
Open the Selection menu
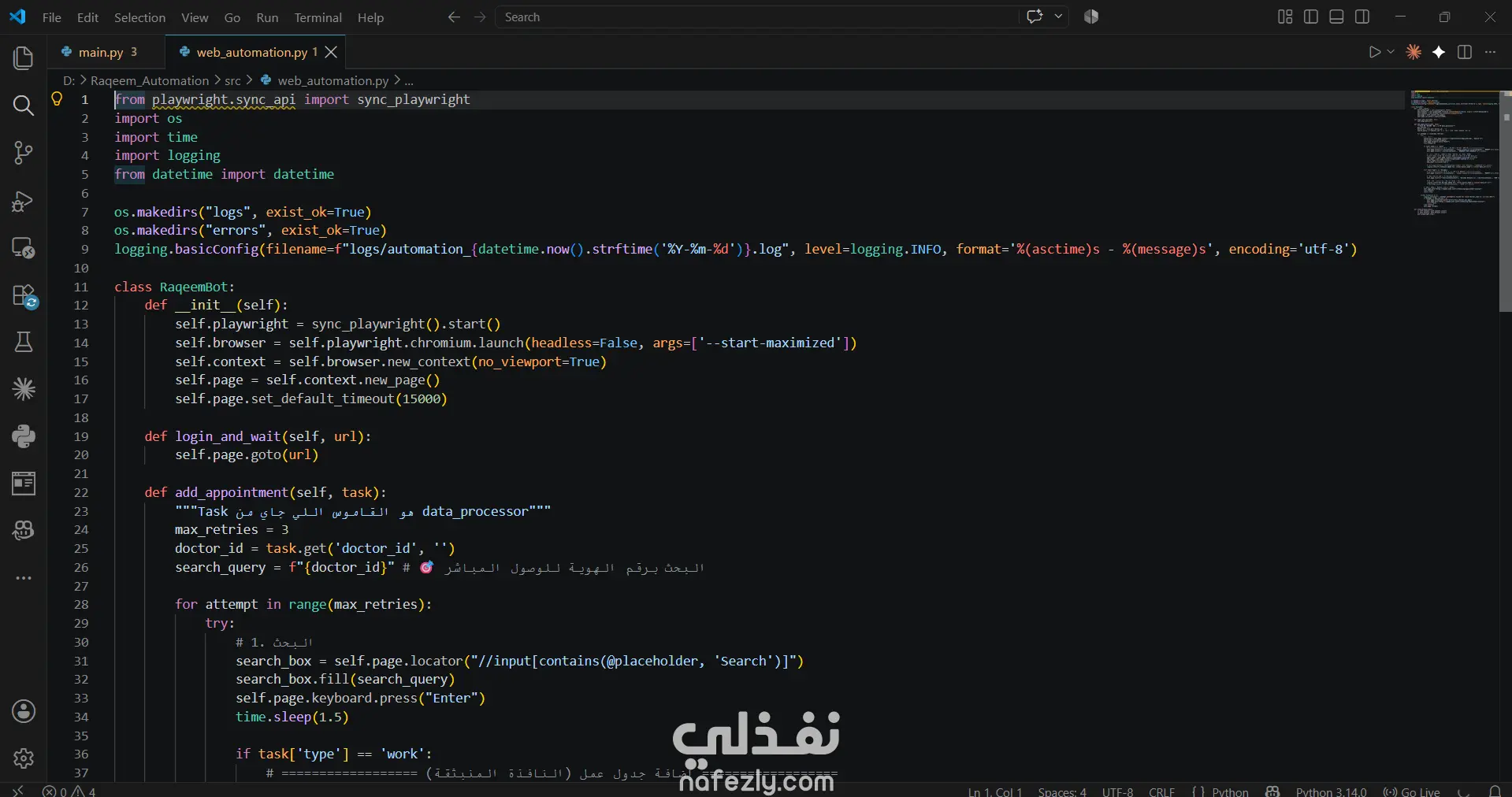tap(139, 17)
